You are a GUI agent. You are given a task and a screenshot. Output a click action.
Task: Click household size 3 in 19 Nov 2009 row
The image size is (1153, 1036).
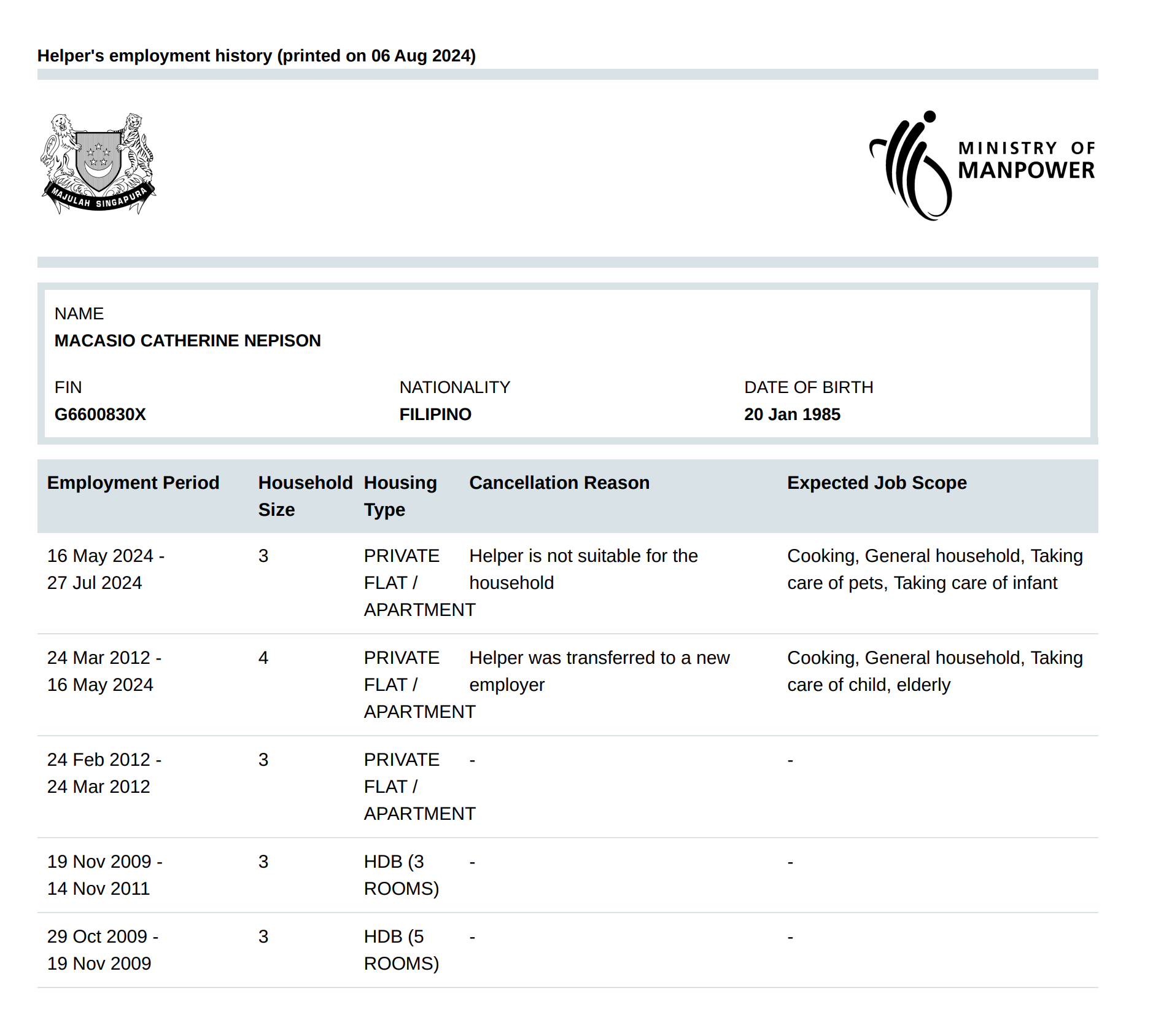pyautogui.click(x=263, y=862)
